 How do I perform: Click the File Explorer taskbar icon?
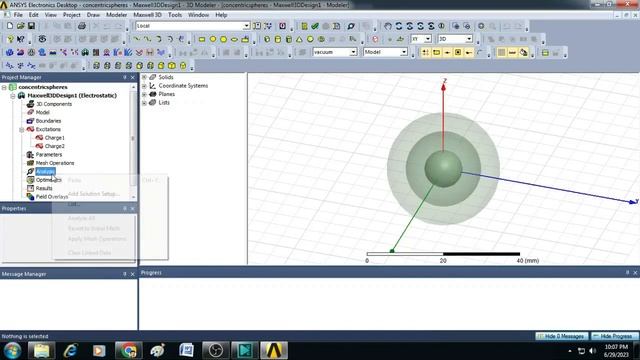(x=41, y=350)
